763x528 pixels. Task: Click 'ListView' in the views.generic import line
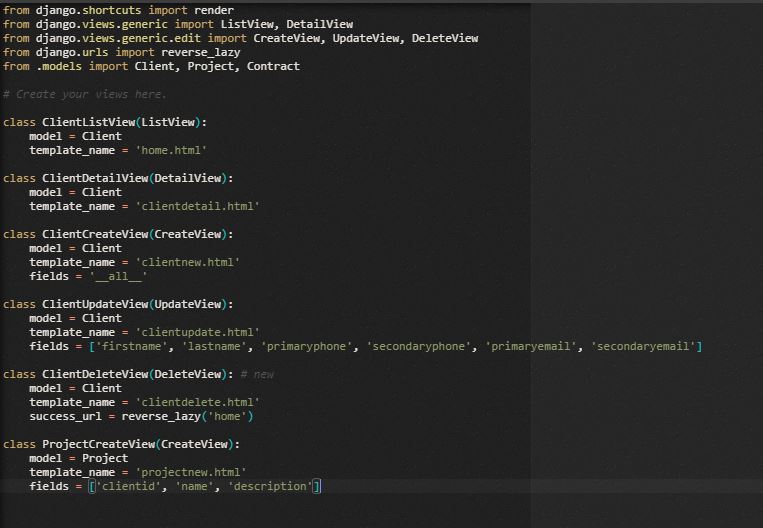[x=247, y=24]
